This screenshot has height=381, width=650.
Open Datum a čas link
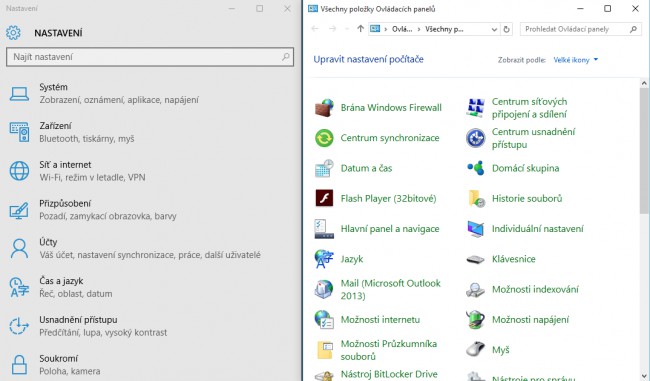(x=366, y=168)
